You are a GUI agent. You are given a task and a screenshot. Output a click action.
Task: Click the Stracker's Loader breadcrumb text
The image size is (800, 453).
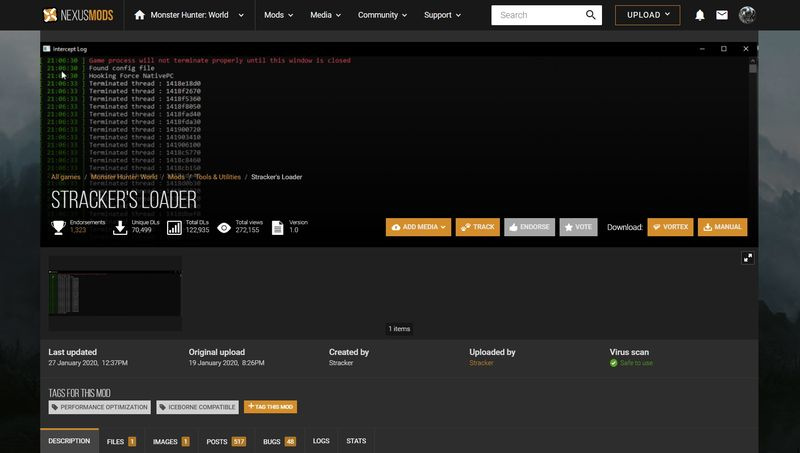277,177
